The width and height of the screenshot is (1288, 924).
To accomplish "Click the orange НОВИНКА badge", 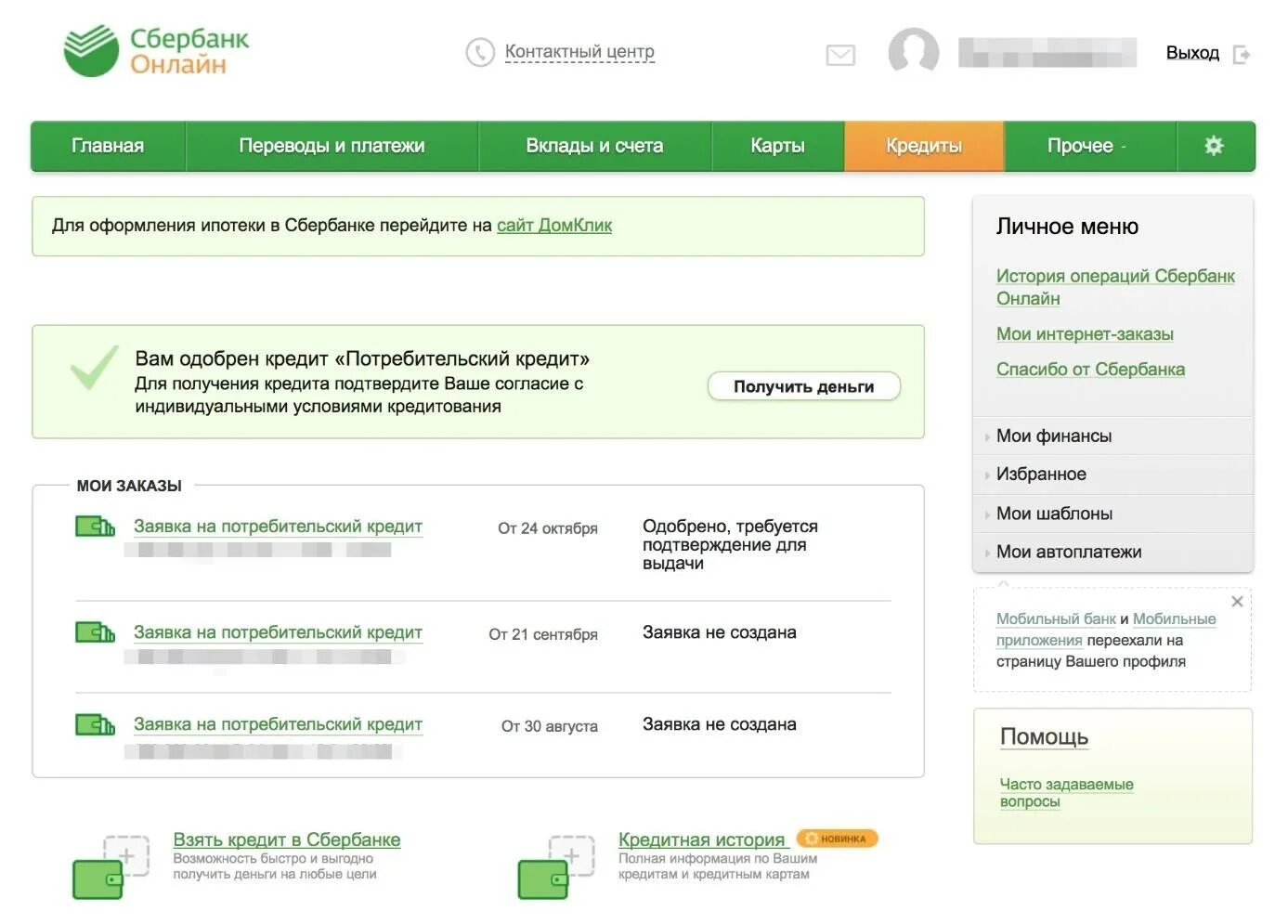I will pos(837,839).
